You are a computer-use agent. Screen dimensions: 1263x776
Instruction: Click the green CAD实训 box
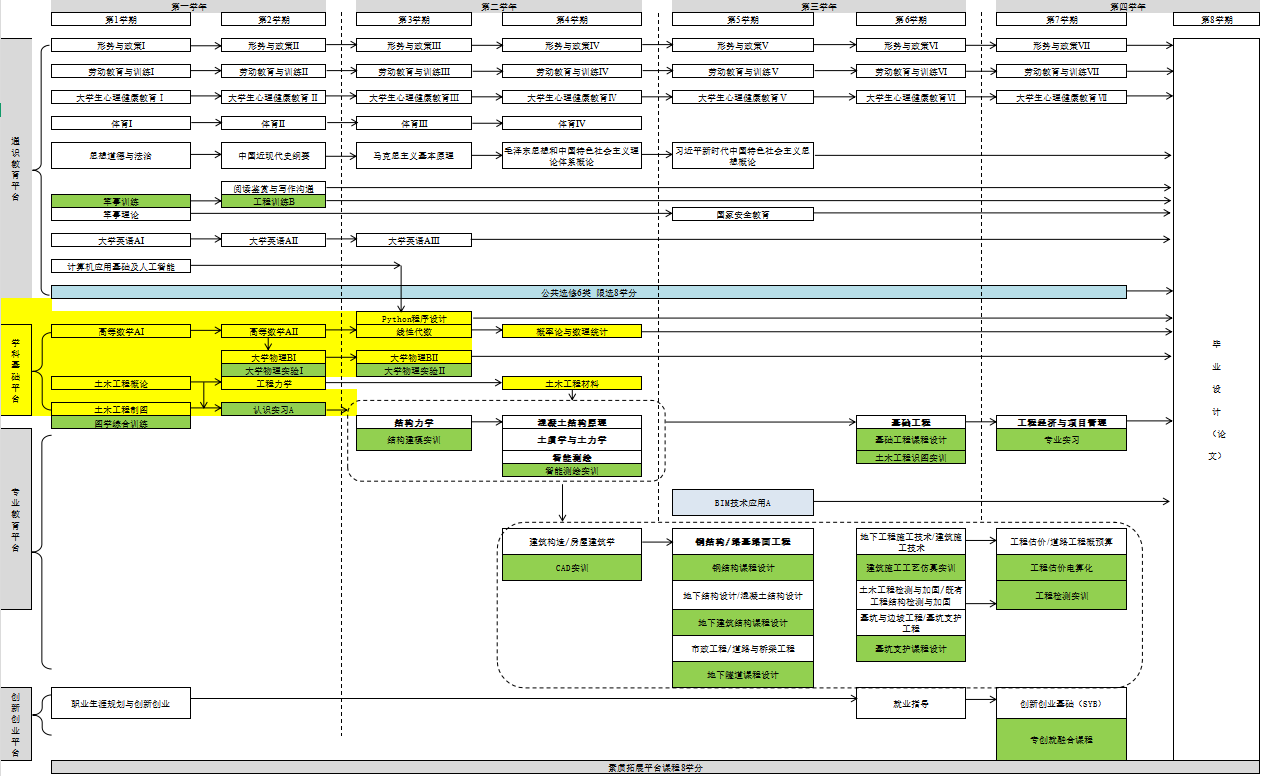[571, 567]
